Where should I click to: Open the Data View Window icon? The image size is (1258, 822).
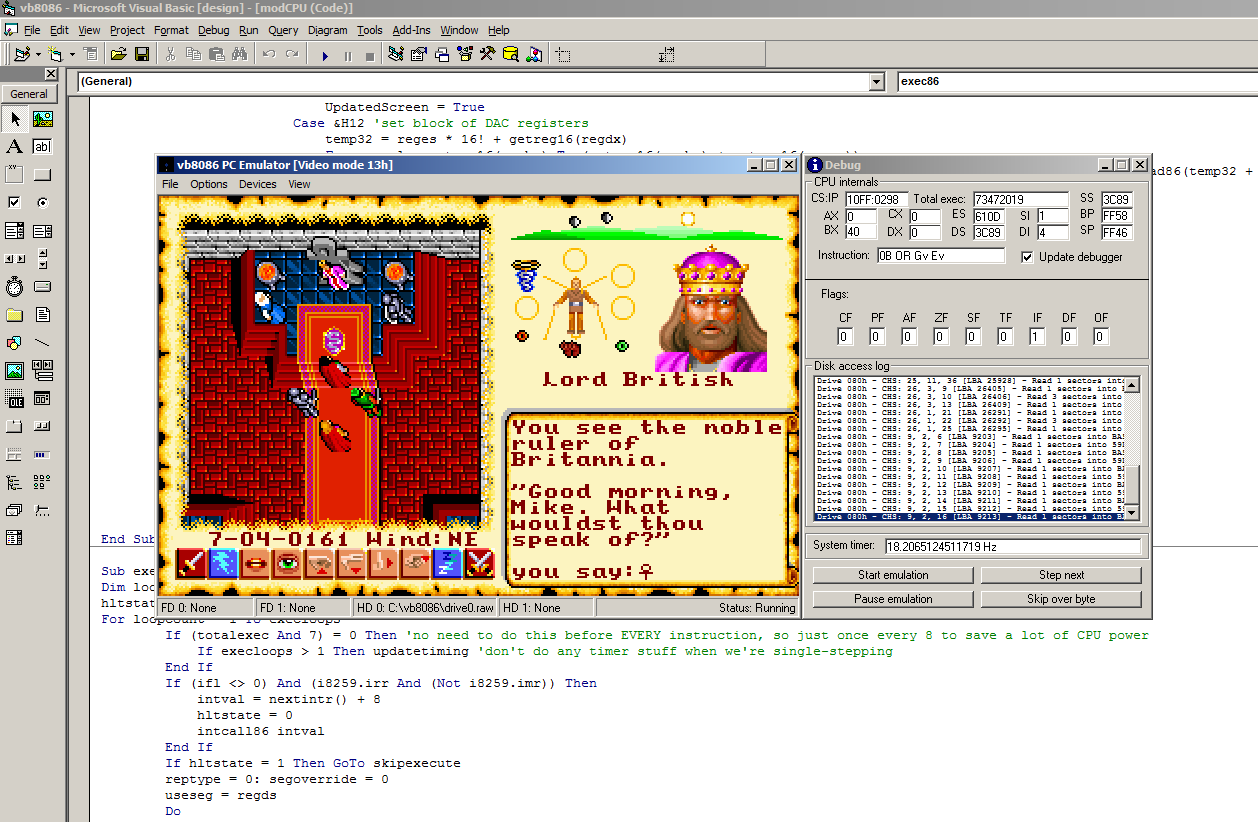click(x=510, y=55)
